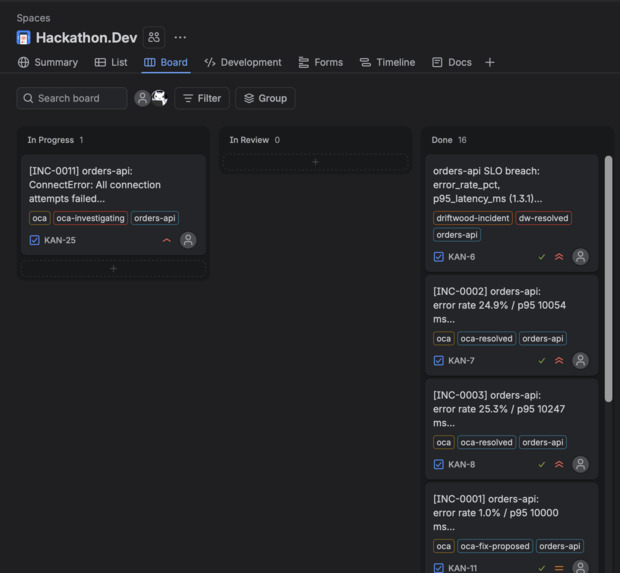The height and width of the screenshot is (573, 620).
Task: Click the dw-resolved label
Action: point(543,218)
